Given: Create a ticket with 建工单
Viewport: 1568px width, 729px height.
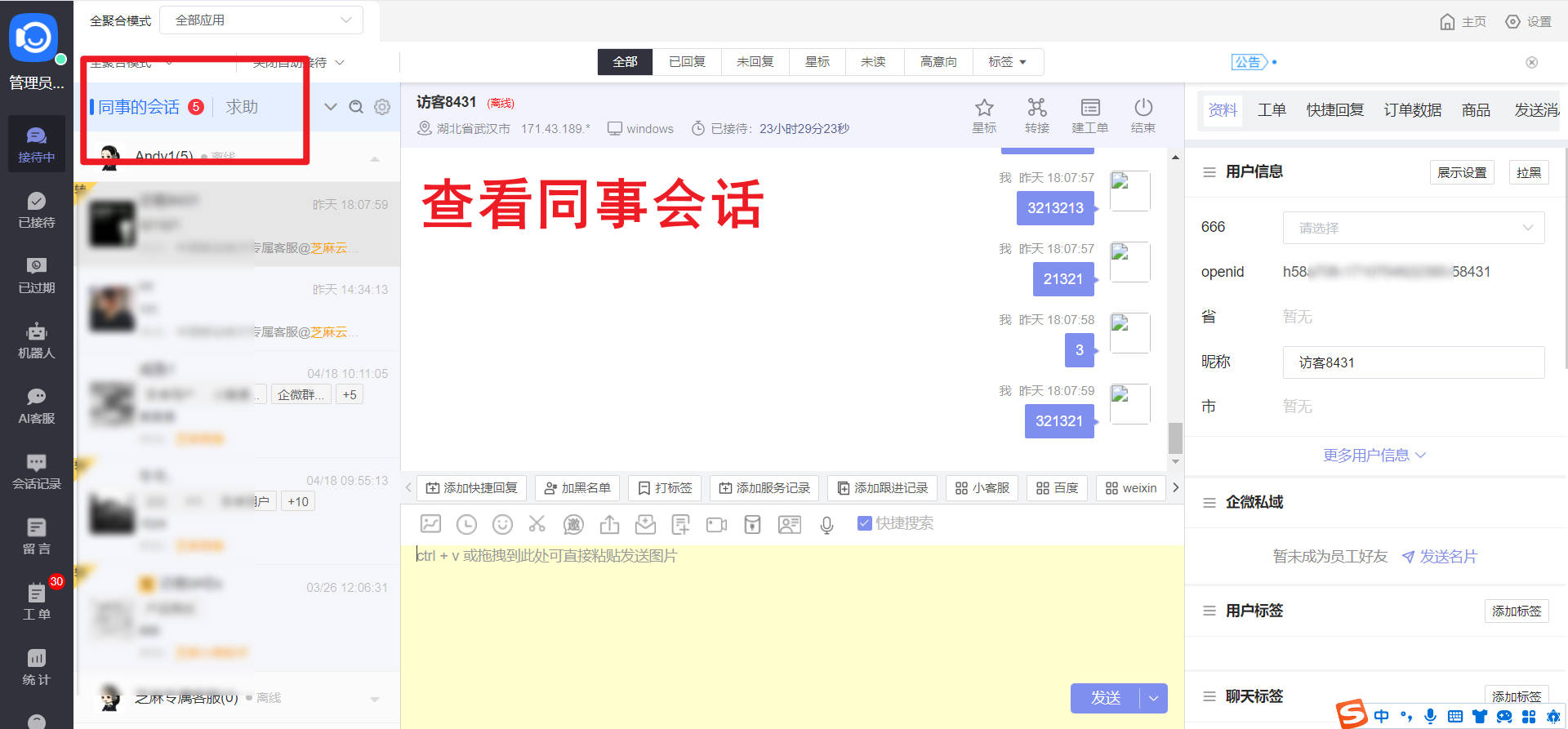Looking at the screenshot, I should [x=1090, y=116].
